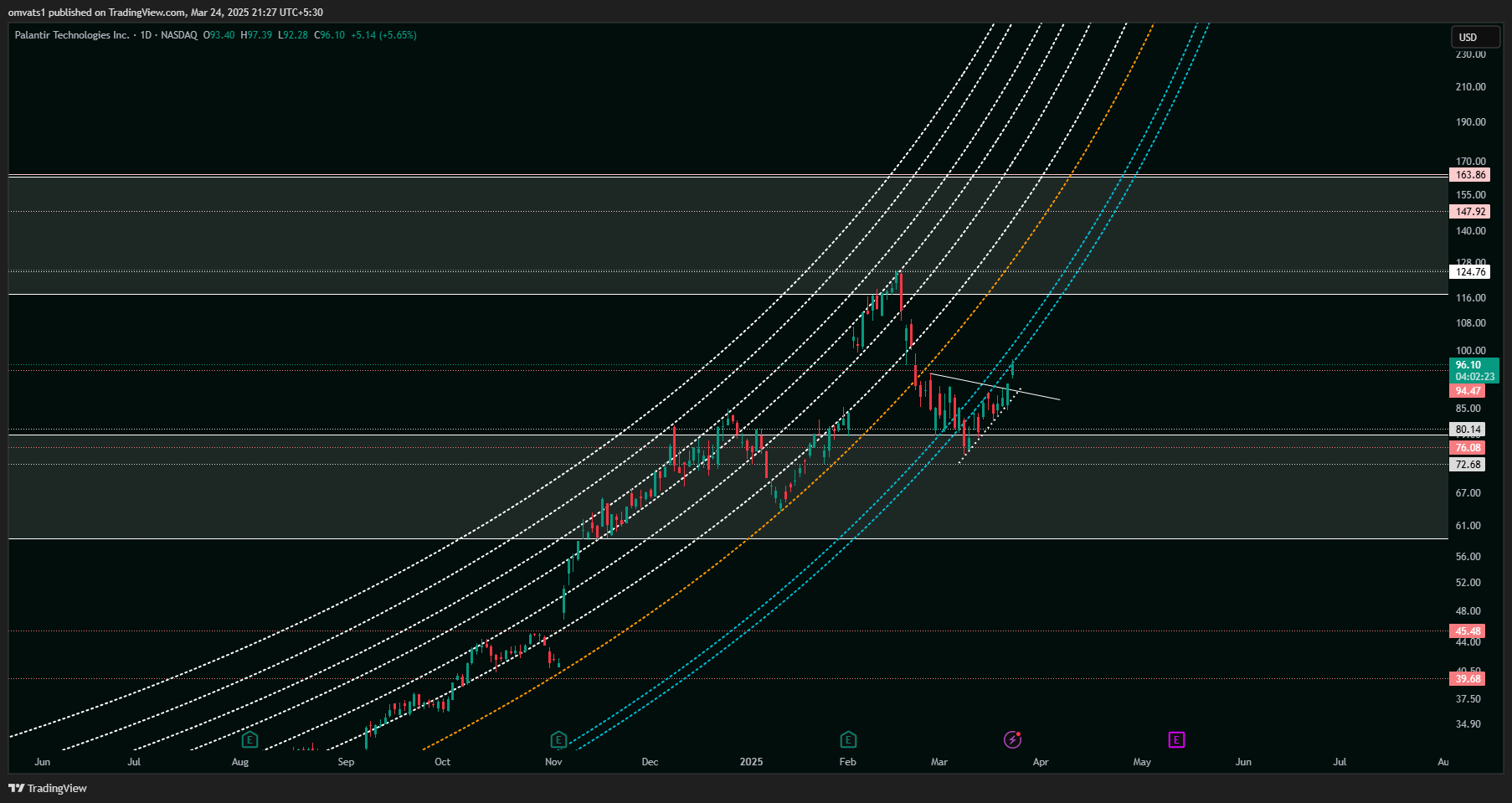Click the May label on time axis
This screenshot has width=1512, height=803.
point(1142,762)
